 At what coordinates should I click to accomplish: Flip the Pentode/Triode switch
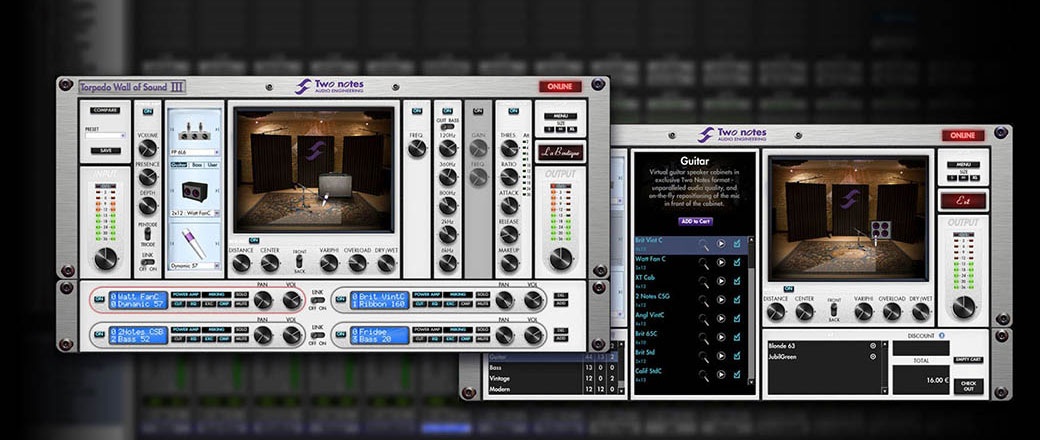[147, 234]
